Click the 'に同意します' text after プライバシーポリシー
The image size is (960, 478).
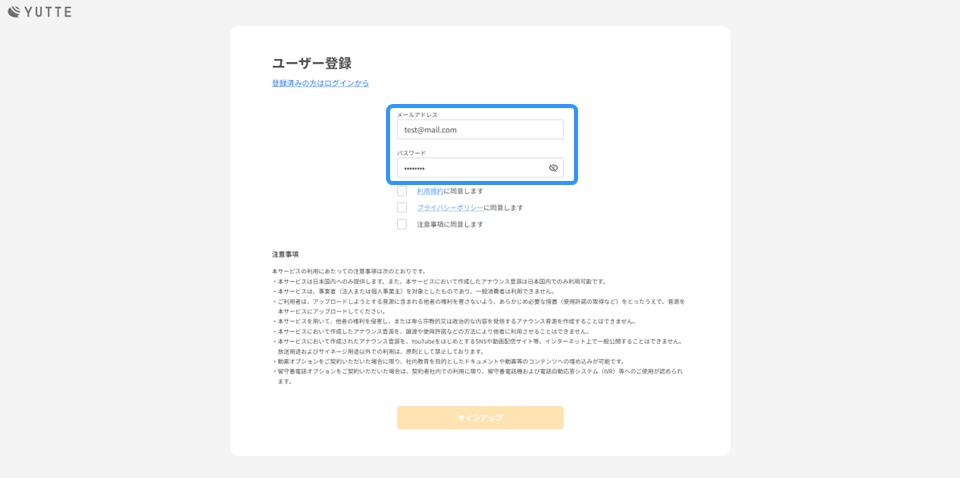pos(504,207)
